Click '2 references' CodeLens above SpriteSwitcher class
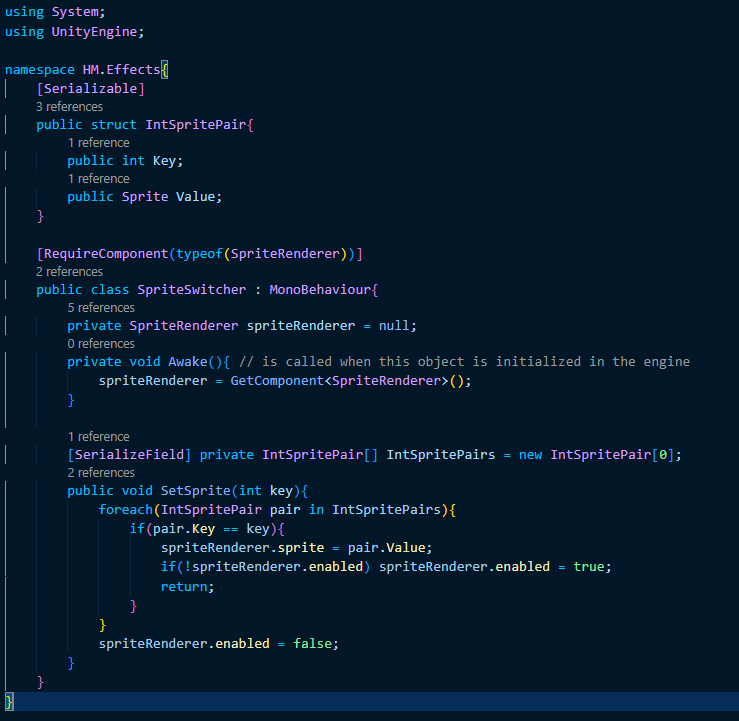This screenshot has height=721, width=739. [69, 272]
